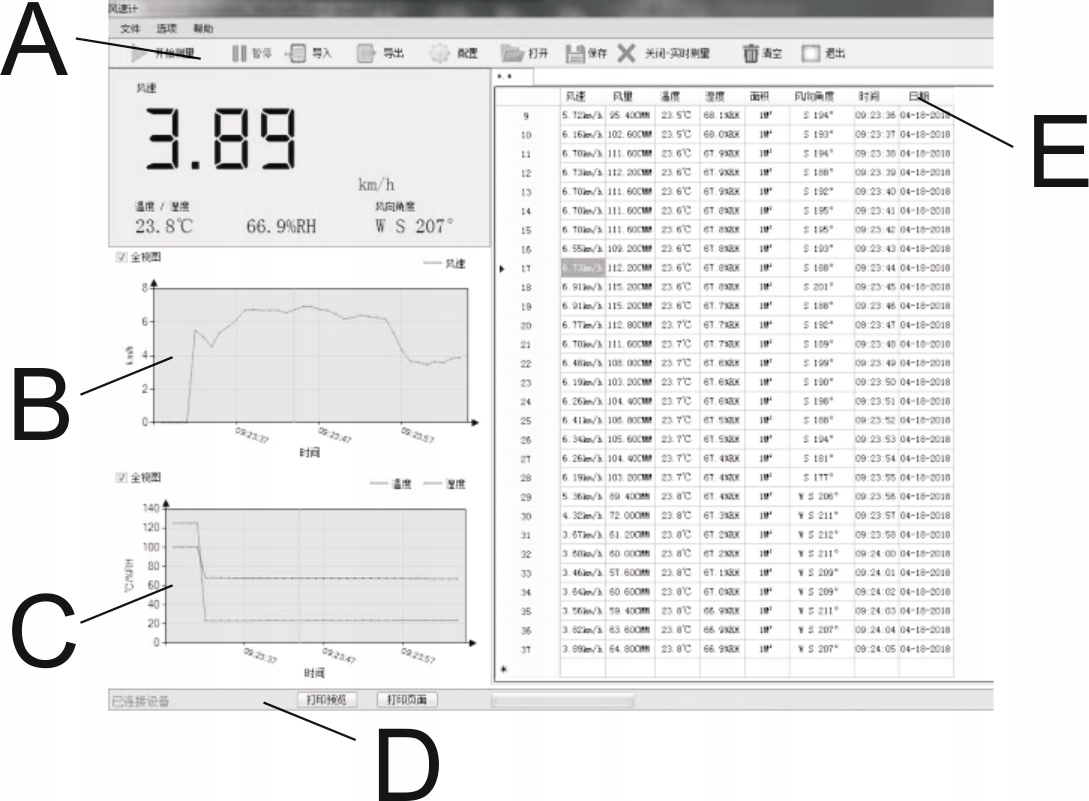Click the 风速 legend entry on the top chart
The width and height of the screenshot is (1089, 801).
coord(445,264)
